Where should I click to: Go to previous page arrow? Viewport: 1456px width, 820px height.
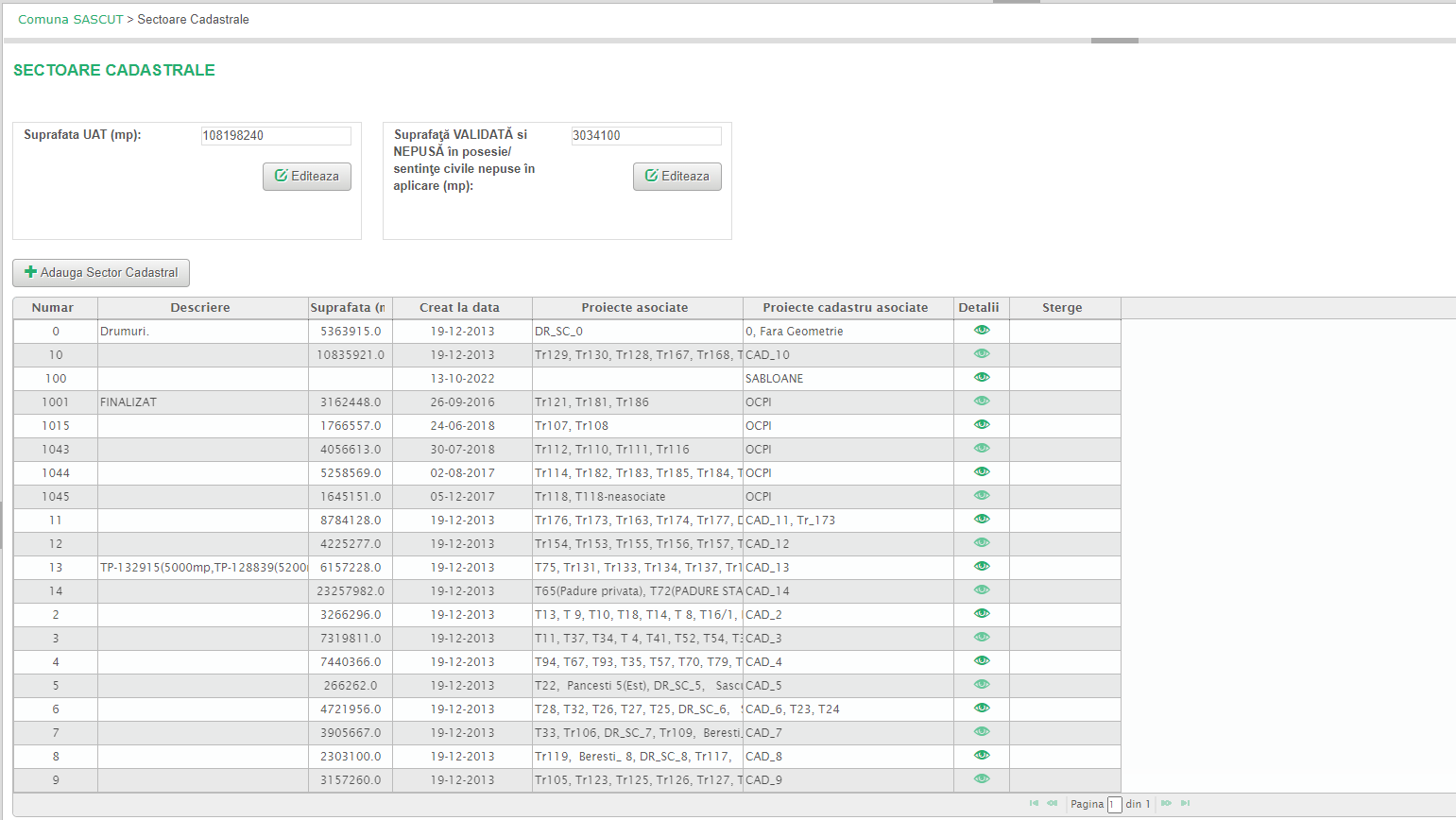1052,804
